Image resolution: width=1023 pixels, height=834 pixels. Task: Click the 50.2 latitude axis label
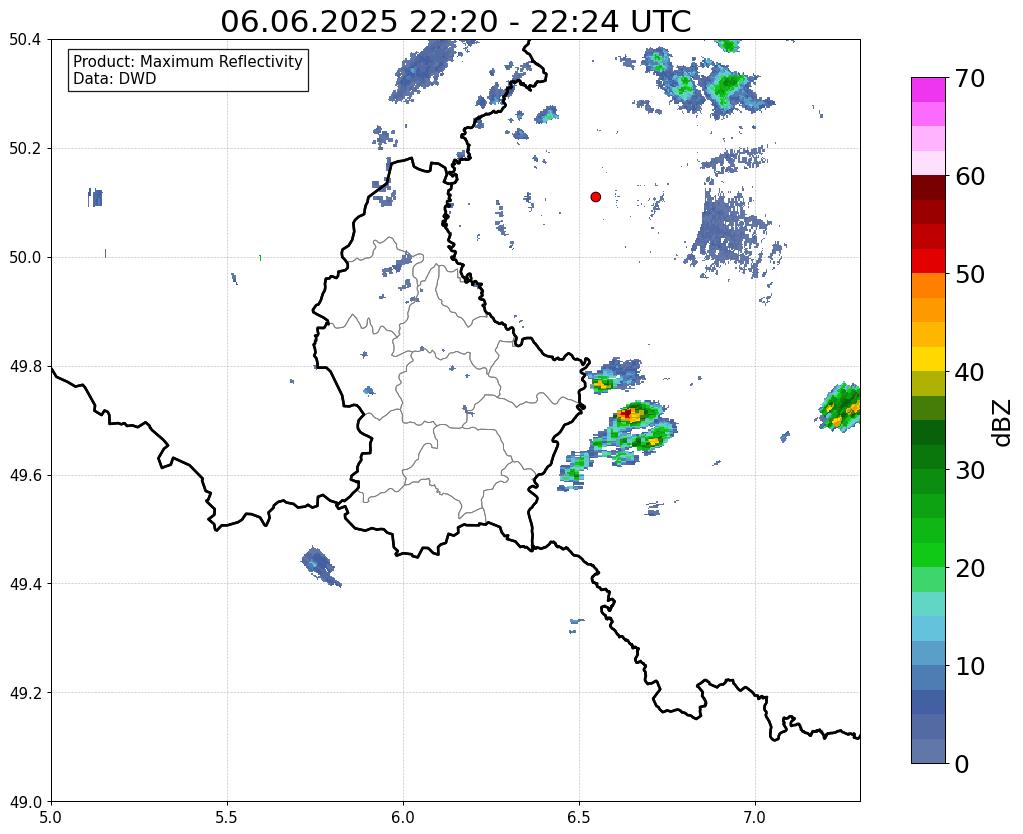click(25, 149)
